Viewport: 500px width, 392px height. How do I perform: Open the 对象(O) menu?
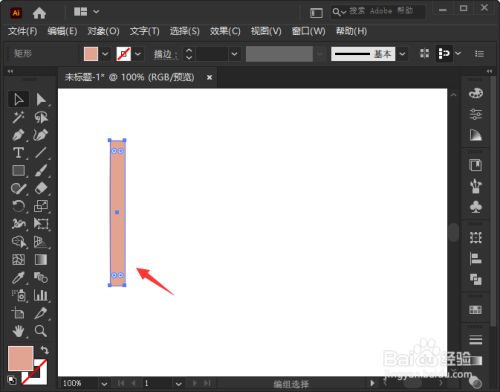pos(103,31)
